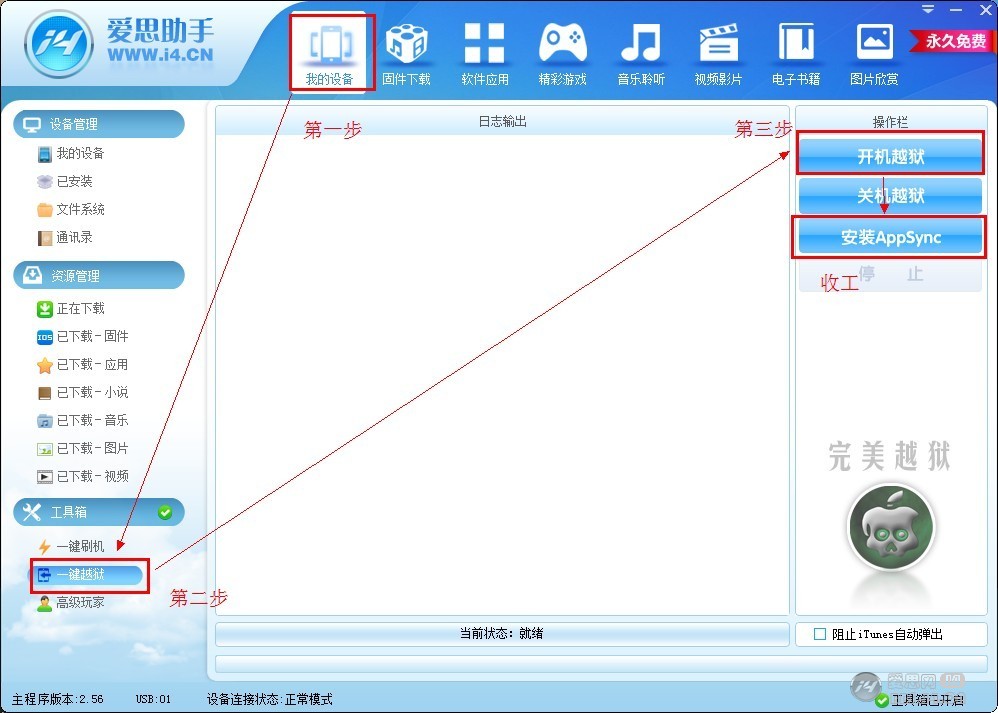The image size is (998, 713).
Task: Open 通讯录 contacts item
Action: 64,237
